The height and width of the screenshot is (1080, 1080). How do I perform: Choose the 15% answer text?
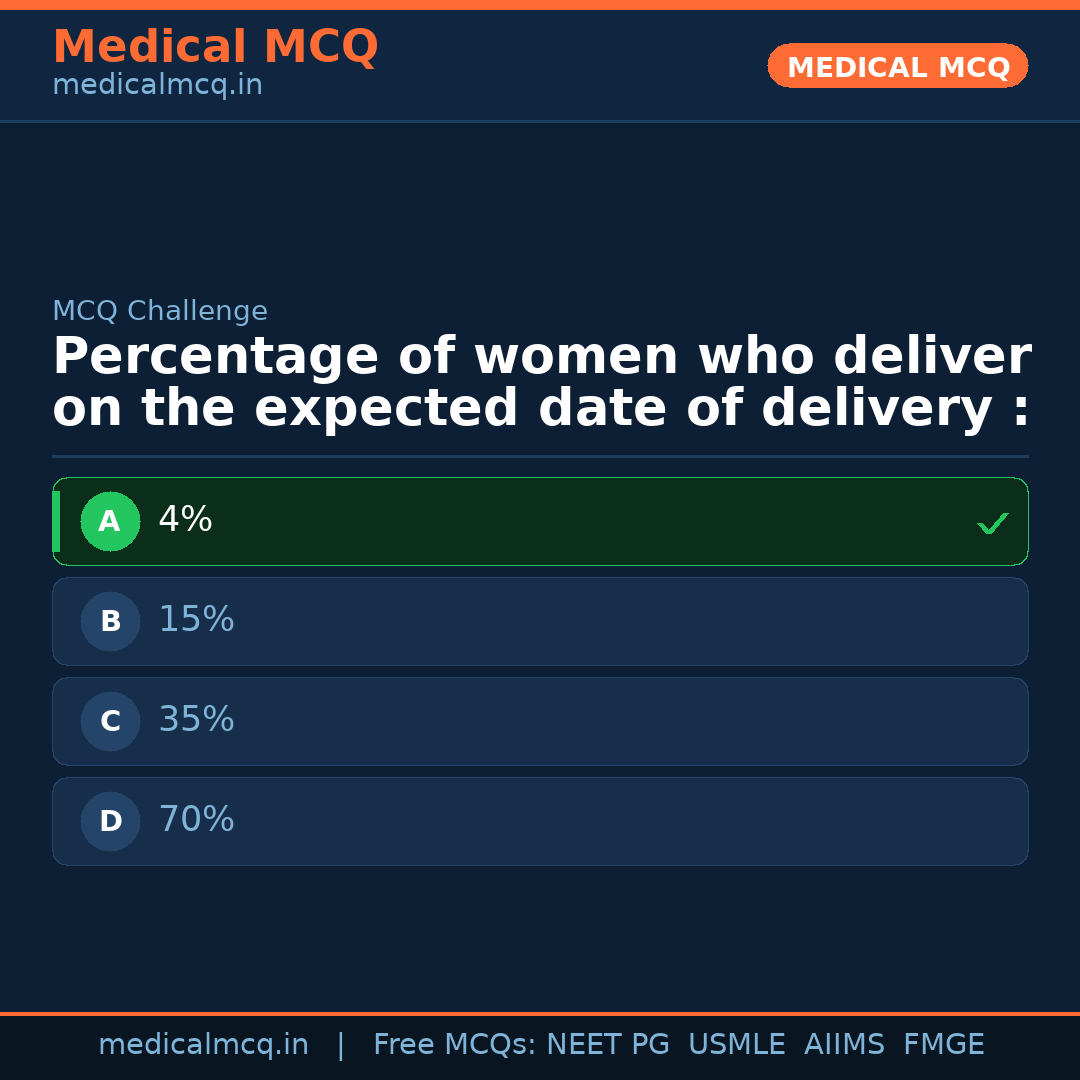point(196,620)
